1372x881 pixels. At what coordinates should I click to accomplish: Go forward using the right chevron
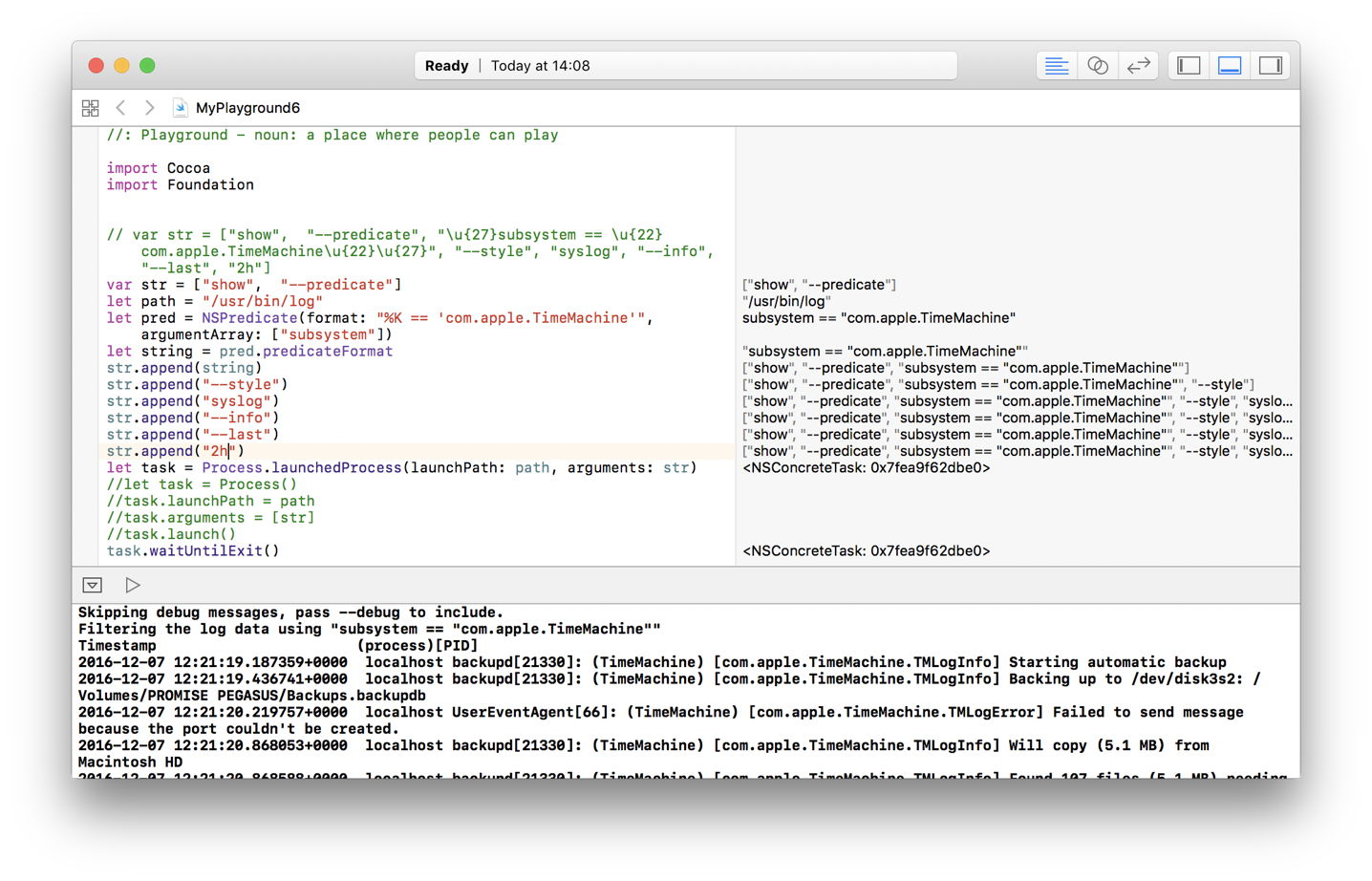pyautogui.click(x=149, y=108)
